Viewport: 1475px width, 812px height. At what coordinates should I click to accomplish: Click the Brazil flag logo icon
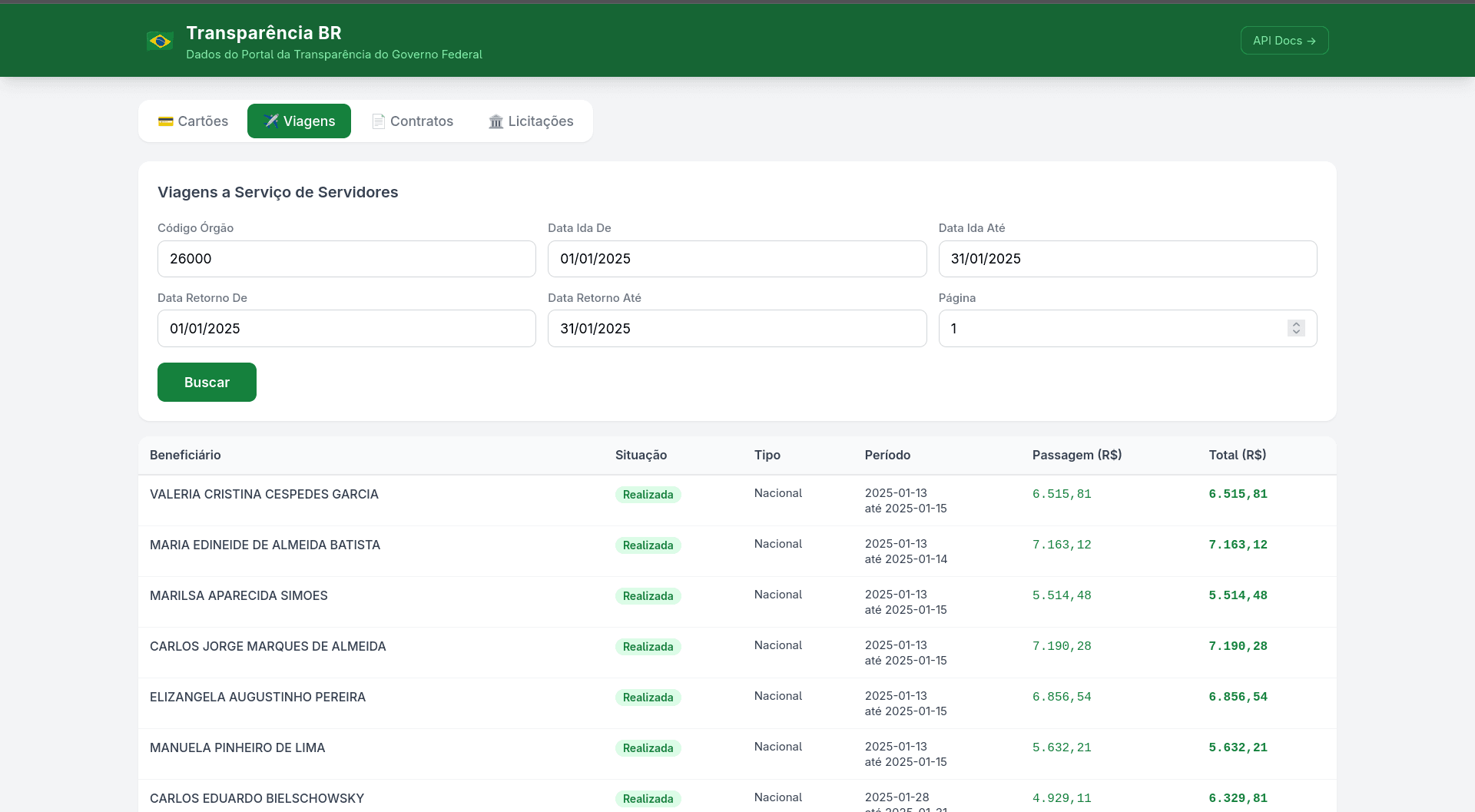(160, 41)
